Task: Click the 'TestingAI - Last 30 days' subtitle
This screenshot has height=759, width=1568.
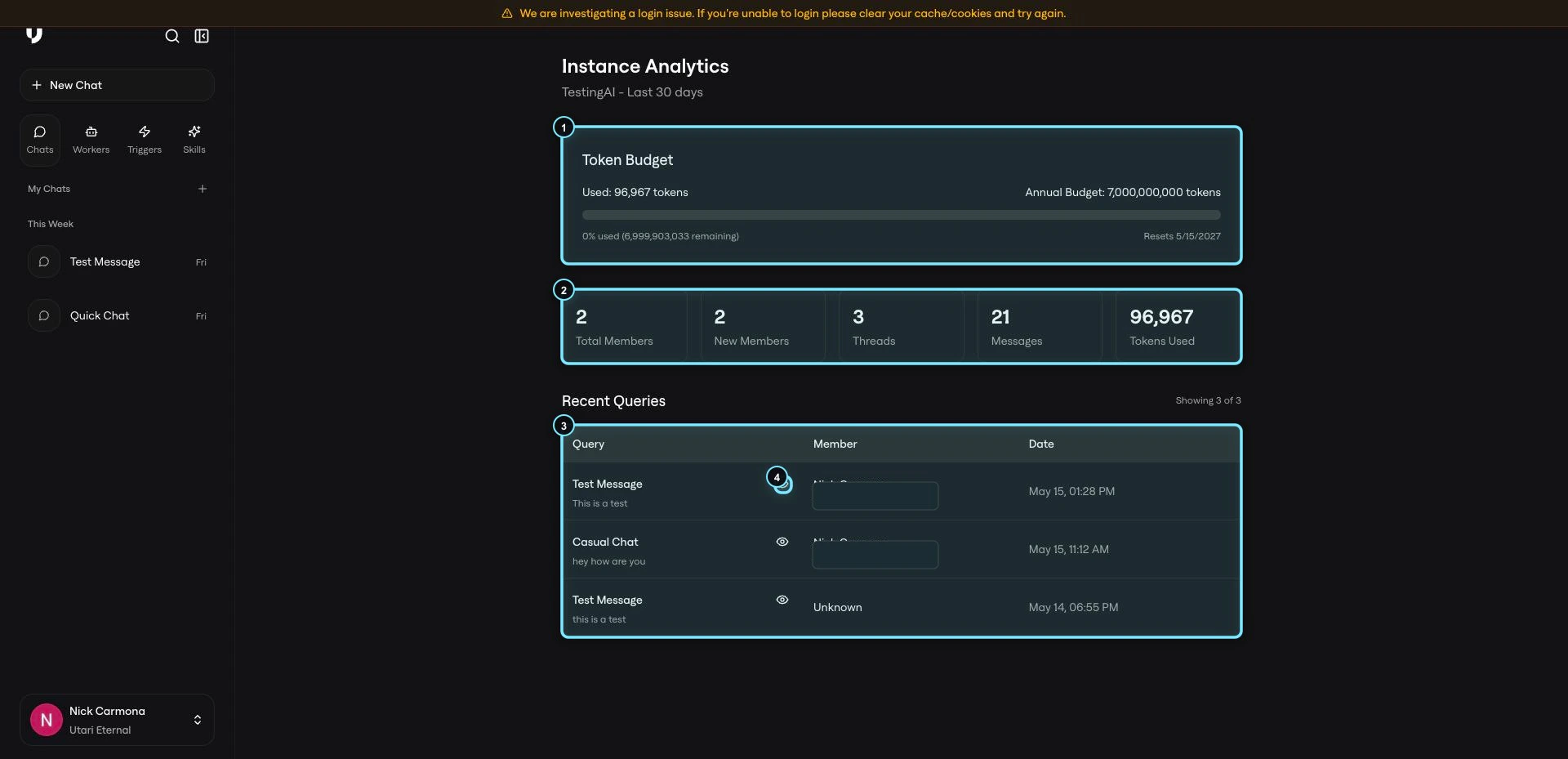Action: (x=632, y=92)
